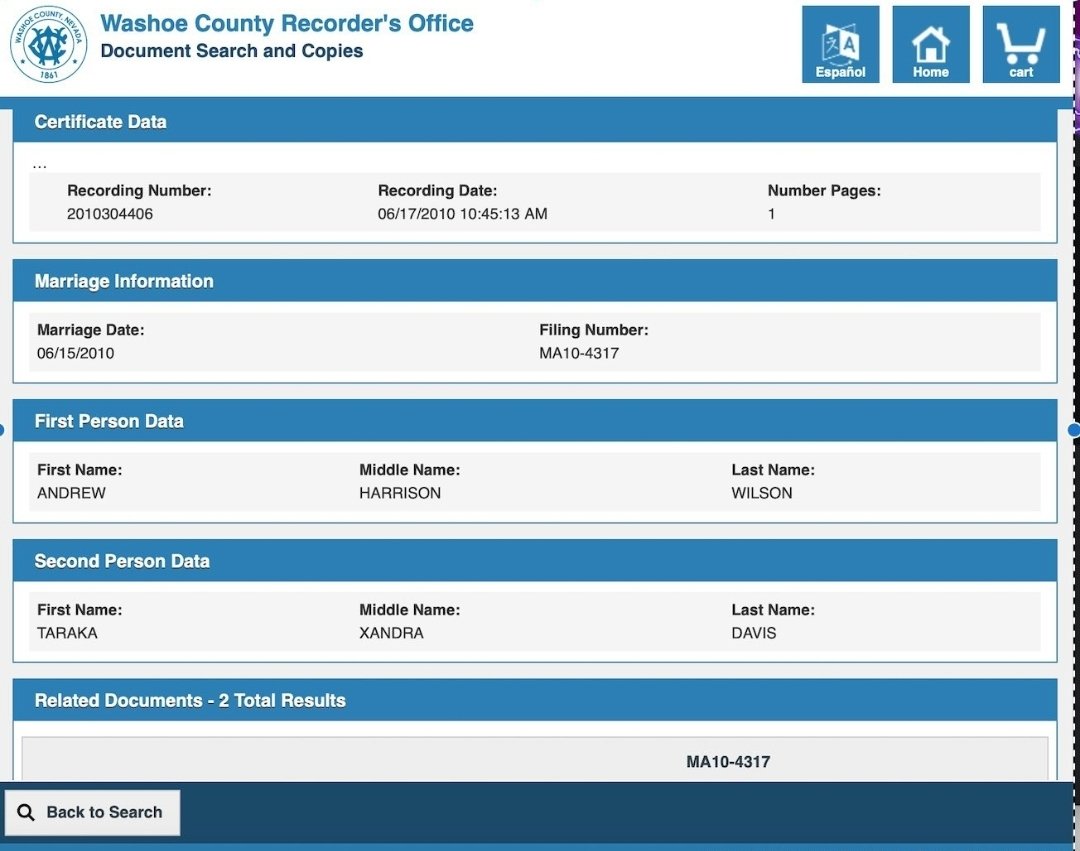Select filing number MA10-4317 under Marriage Information
This screenshot has width=1080, height=851.
pyautogui.click(x=579, y=353)
